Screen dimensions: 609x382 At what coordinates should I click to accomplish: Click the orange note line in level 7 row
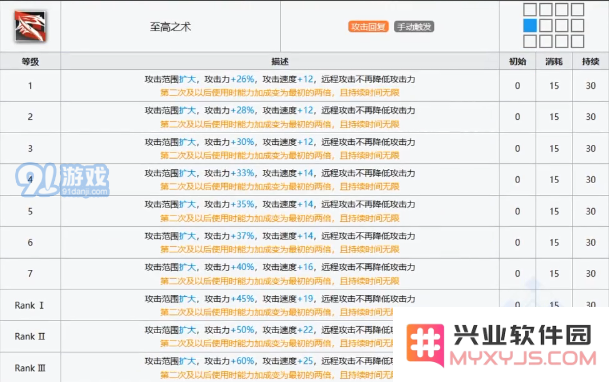point(280,281)
